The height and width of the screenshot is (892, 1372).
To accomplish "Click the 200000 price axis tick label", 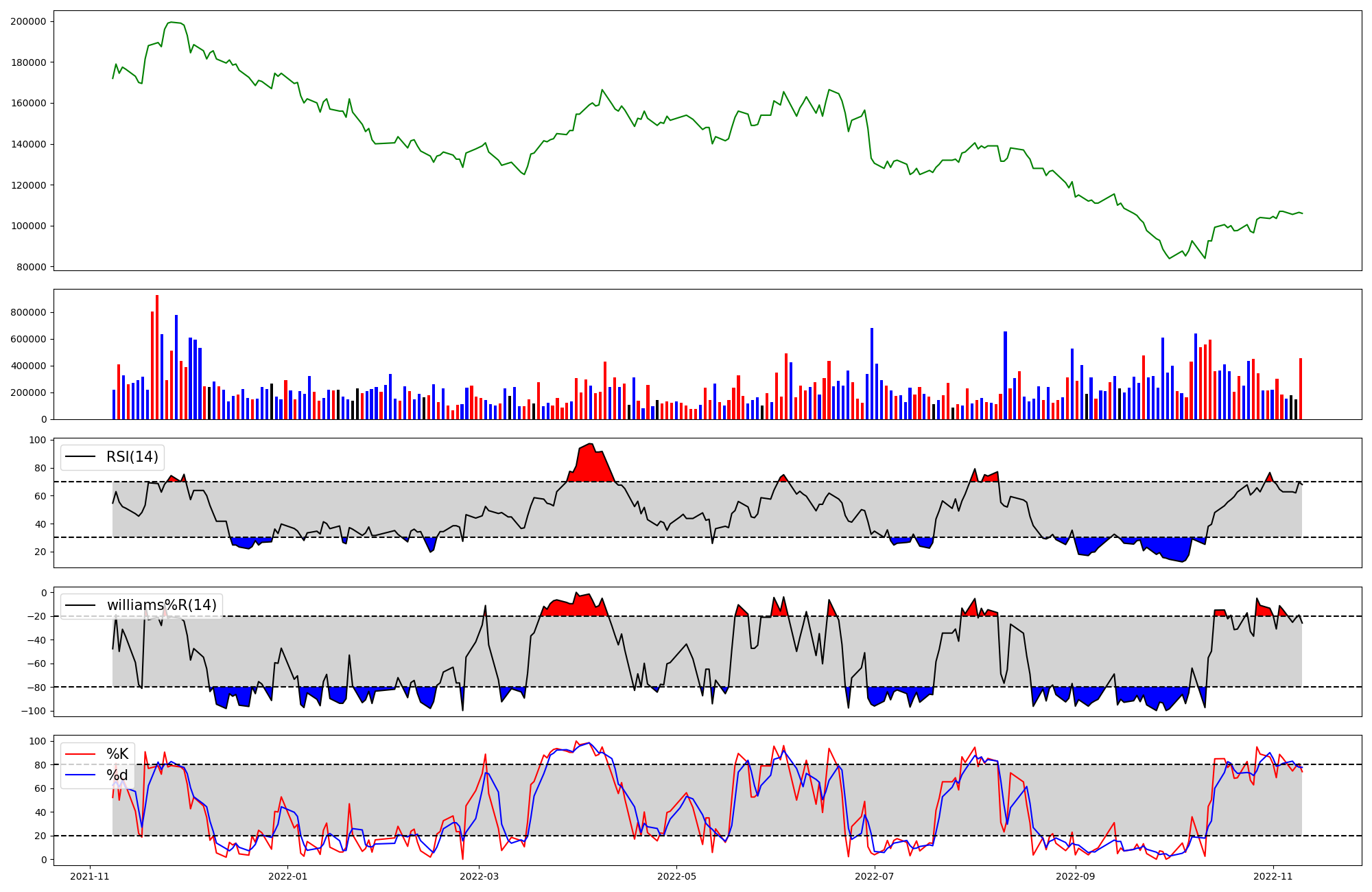I will pyautogui.click(x=28, y=21).
